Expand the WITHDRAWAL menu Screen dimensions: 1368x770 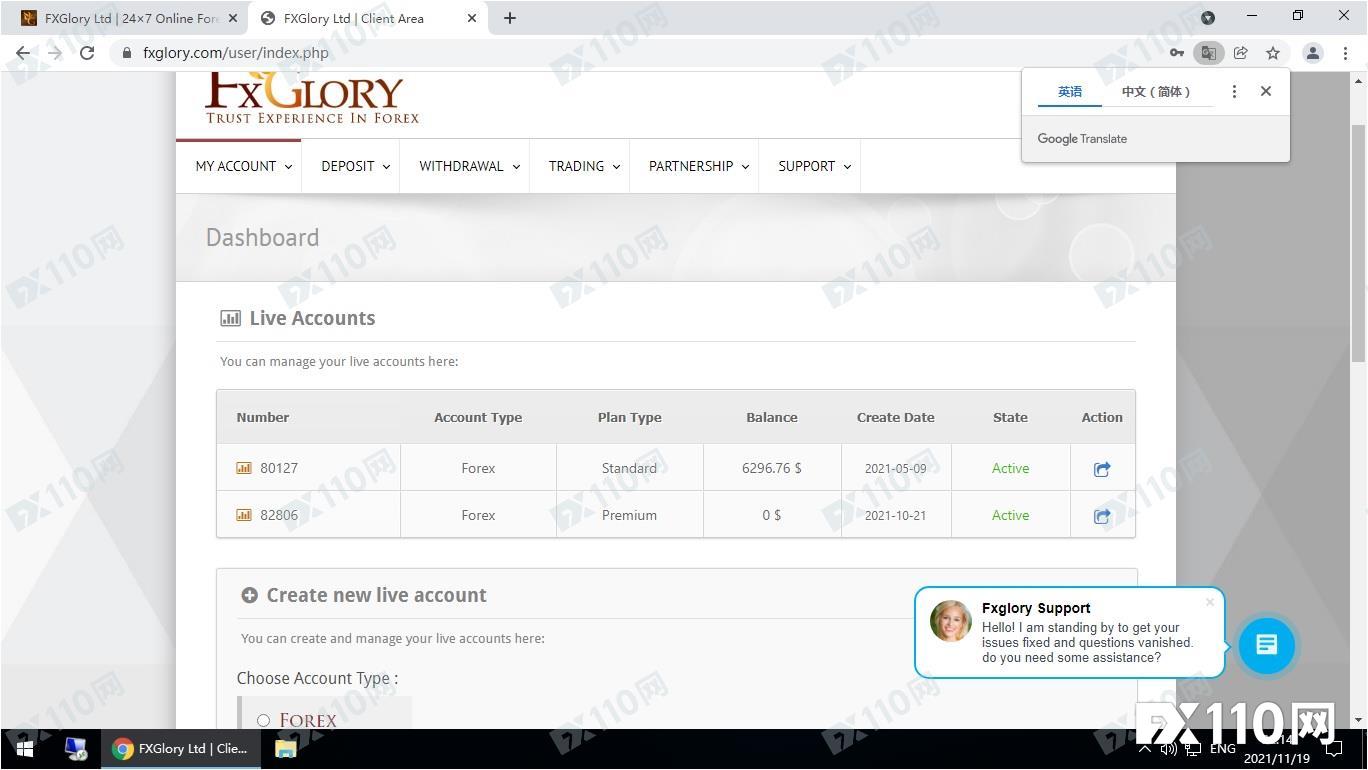coord(469,166)
